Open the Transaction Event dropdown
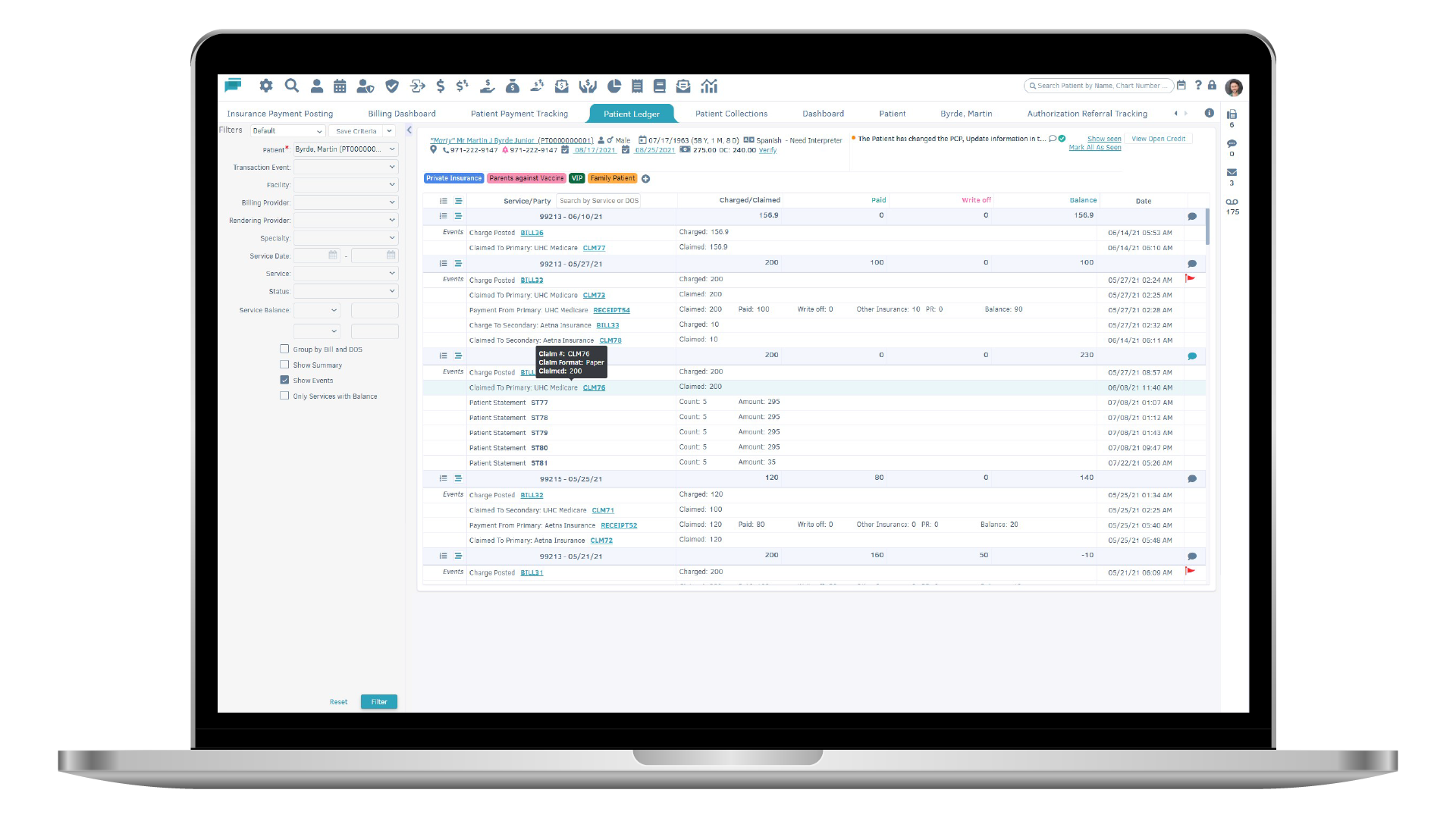1456x818 pixels. [x=346, y=167]
